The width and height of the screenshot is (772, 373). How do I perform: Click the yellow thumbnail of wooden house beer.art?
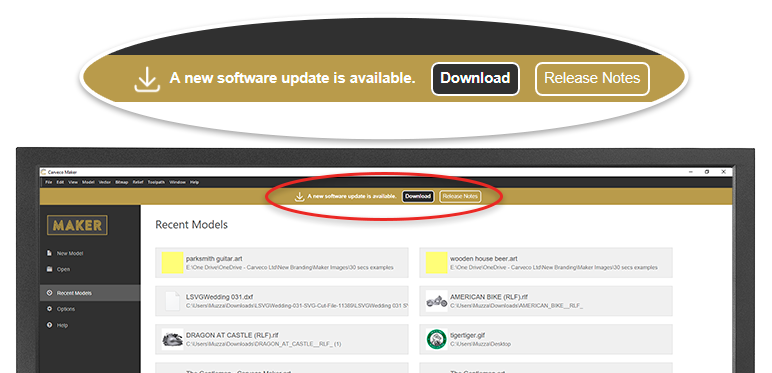click(x=436, y=262)
